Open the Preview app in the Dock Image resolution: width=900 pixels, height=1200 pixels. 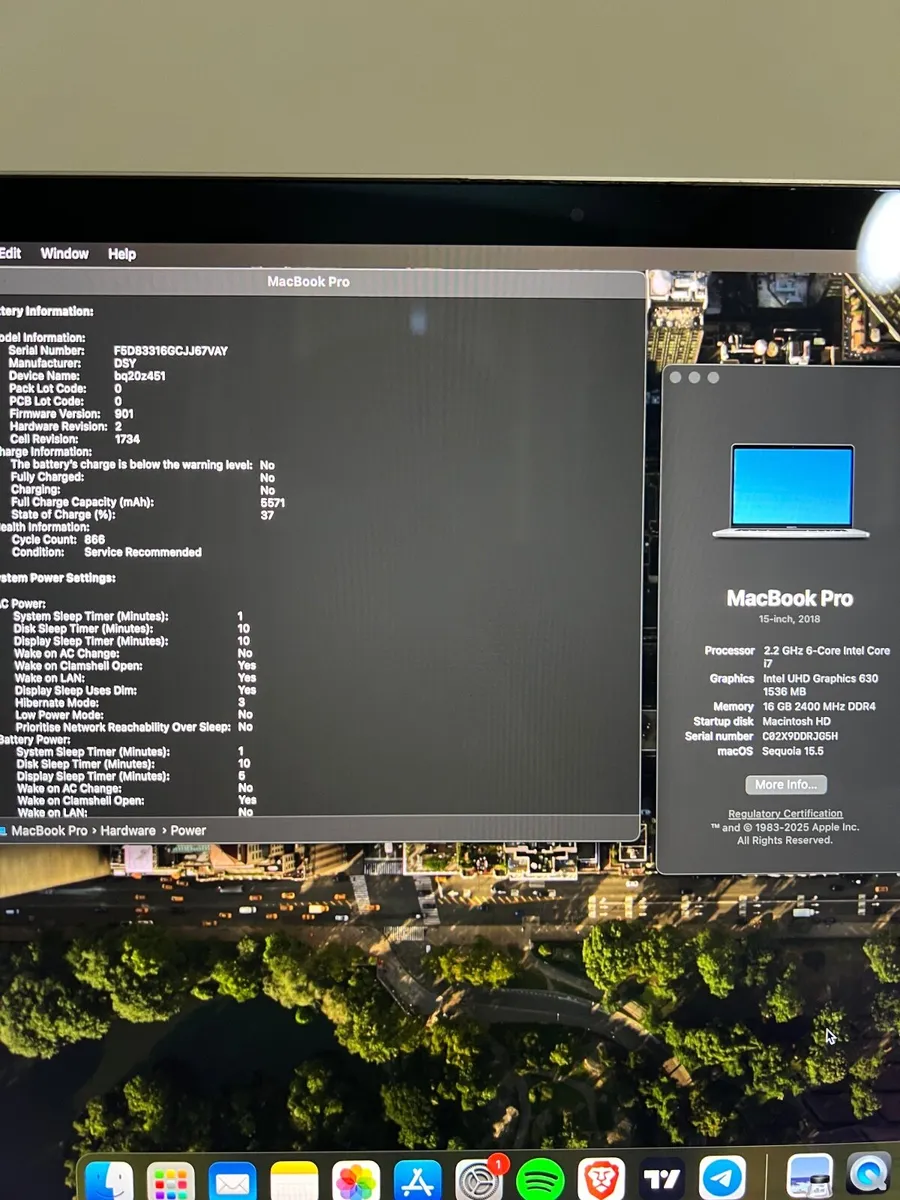click(810, 1177)
